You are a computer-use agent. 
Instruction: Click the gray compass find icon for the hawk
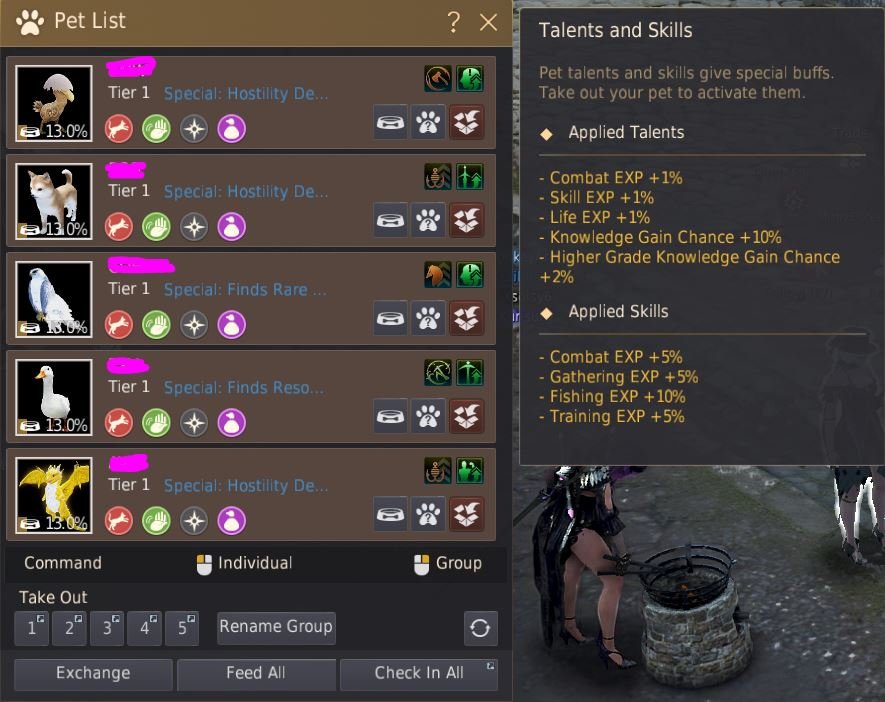point(194,324)
